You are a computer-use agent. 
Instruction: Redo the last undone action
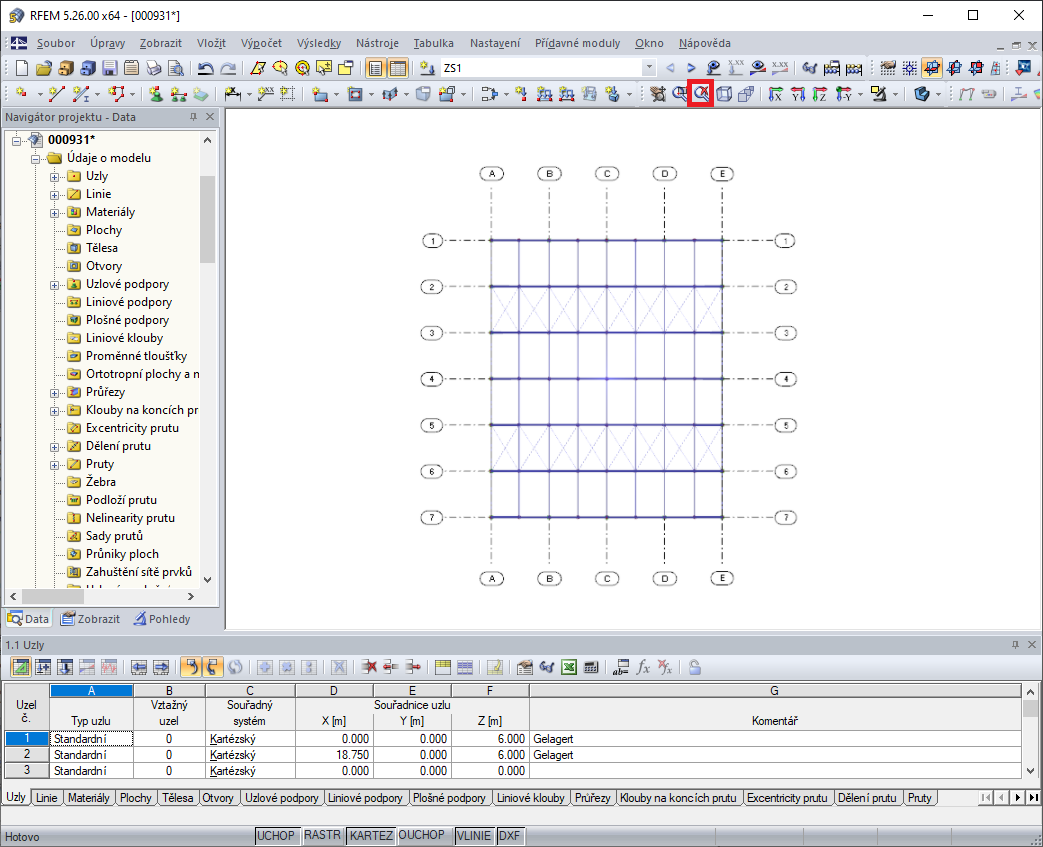[227, 68]
